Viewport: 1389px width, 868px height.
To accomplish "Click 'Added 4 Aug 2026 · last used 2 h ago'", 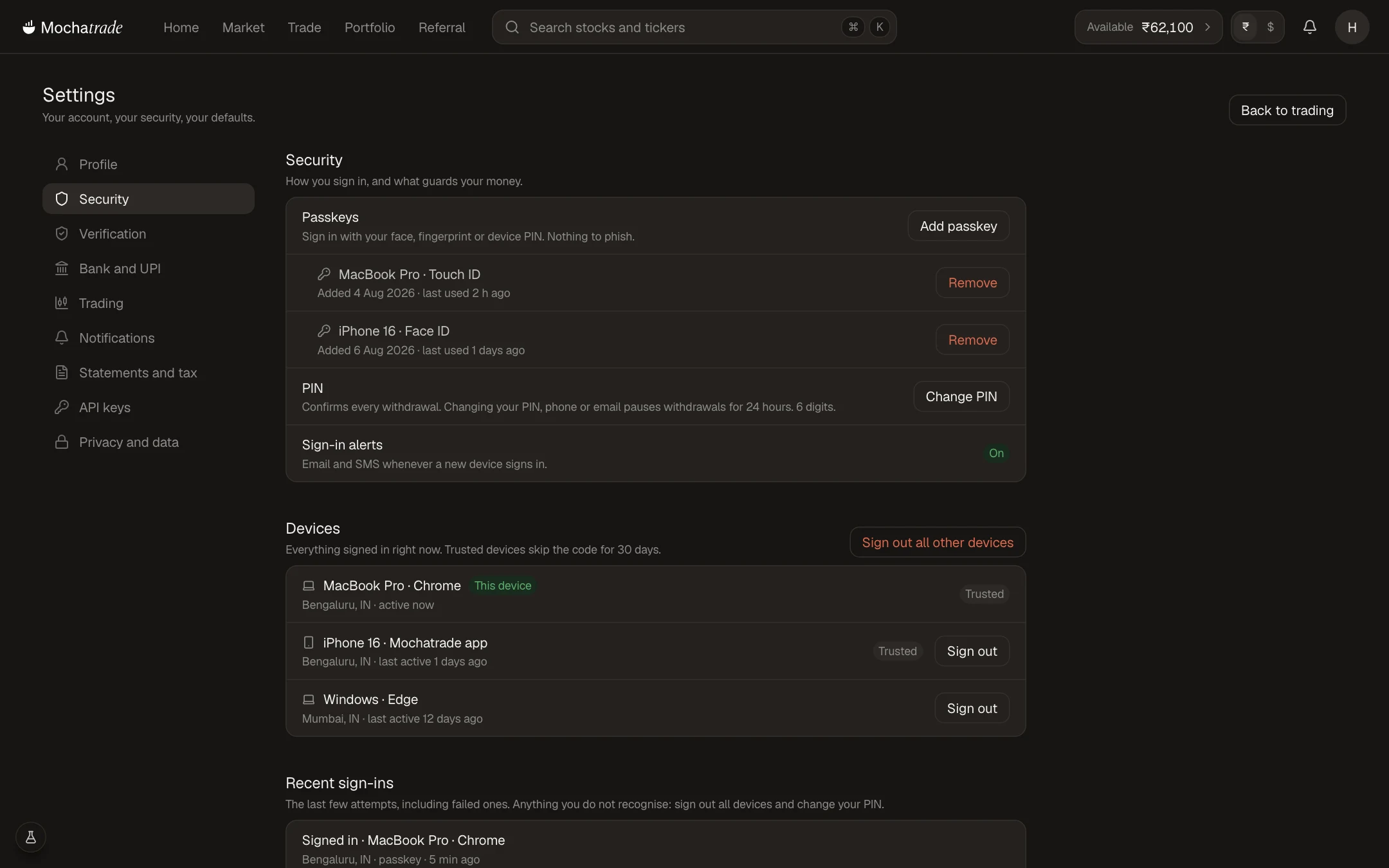I will click(413, 293).
